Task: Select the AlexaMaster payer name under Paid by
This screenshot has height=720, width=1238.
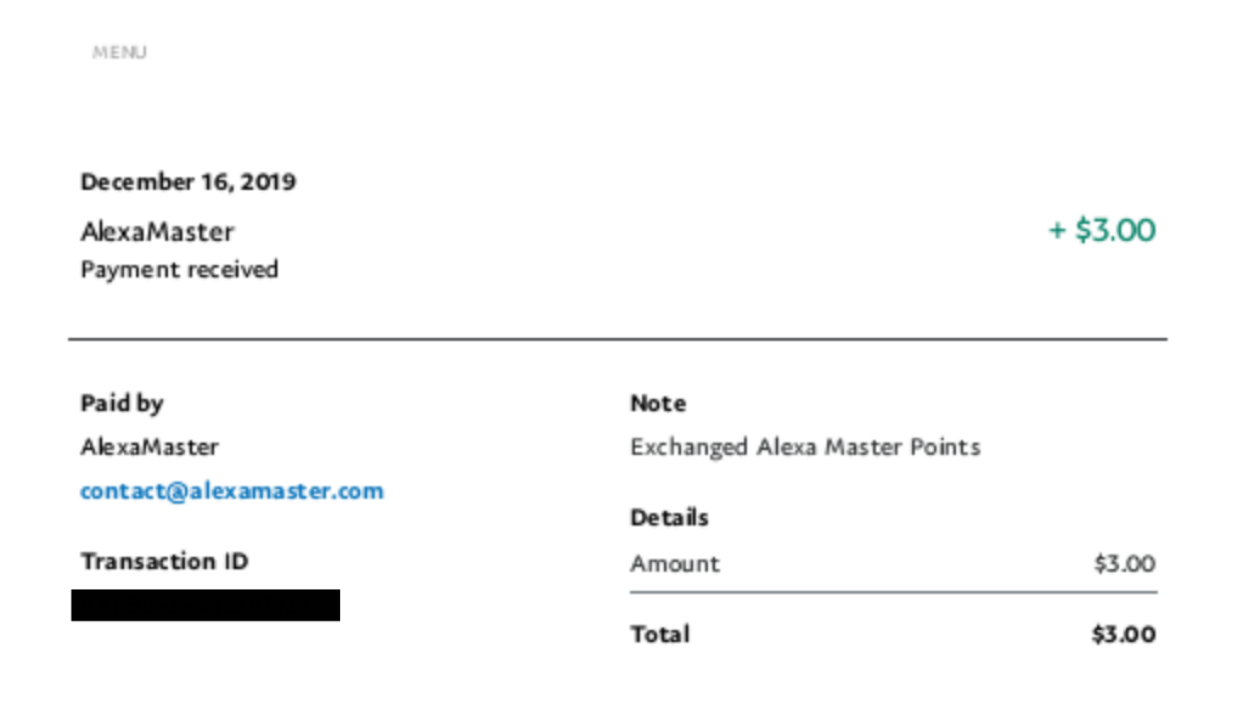Action: pyautogui.click(x=149, y=447)
